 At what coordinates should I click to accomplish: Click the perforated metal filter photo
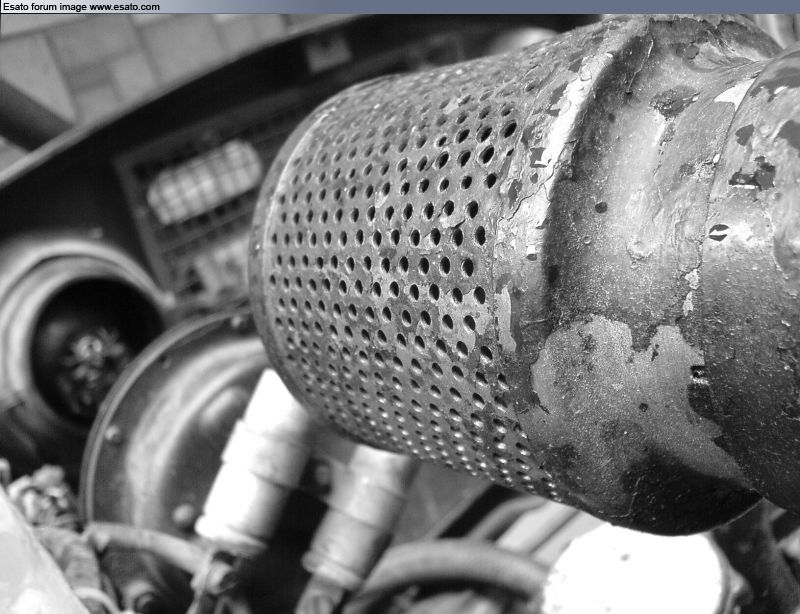pyautogui.click(x=400, y=314)
